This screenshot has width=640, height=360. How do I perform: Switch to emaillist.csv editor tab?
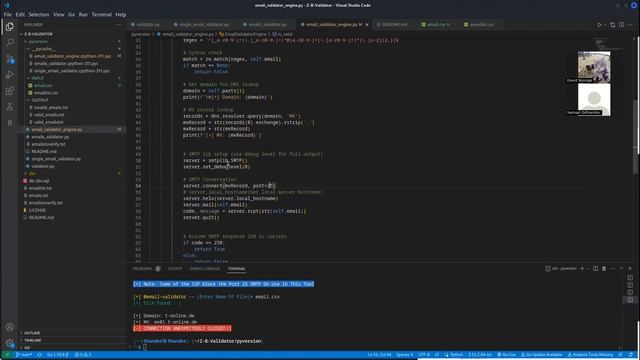(481, 25)
